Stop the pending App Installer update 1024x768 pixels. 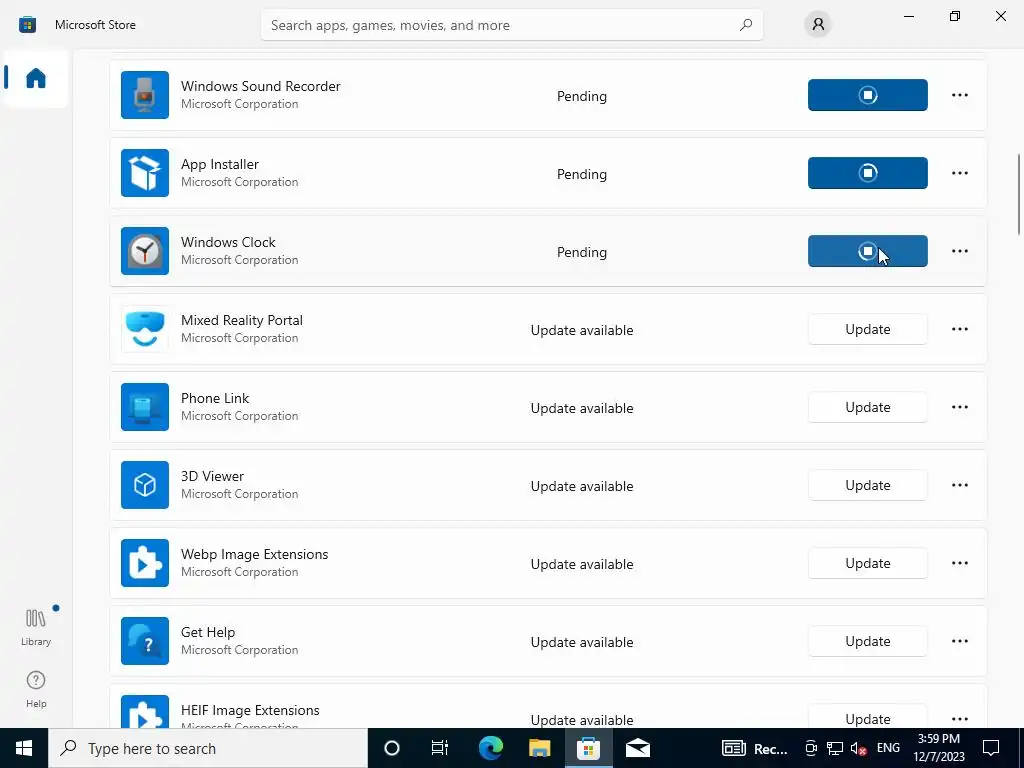click(867, 173)
